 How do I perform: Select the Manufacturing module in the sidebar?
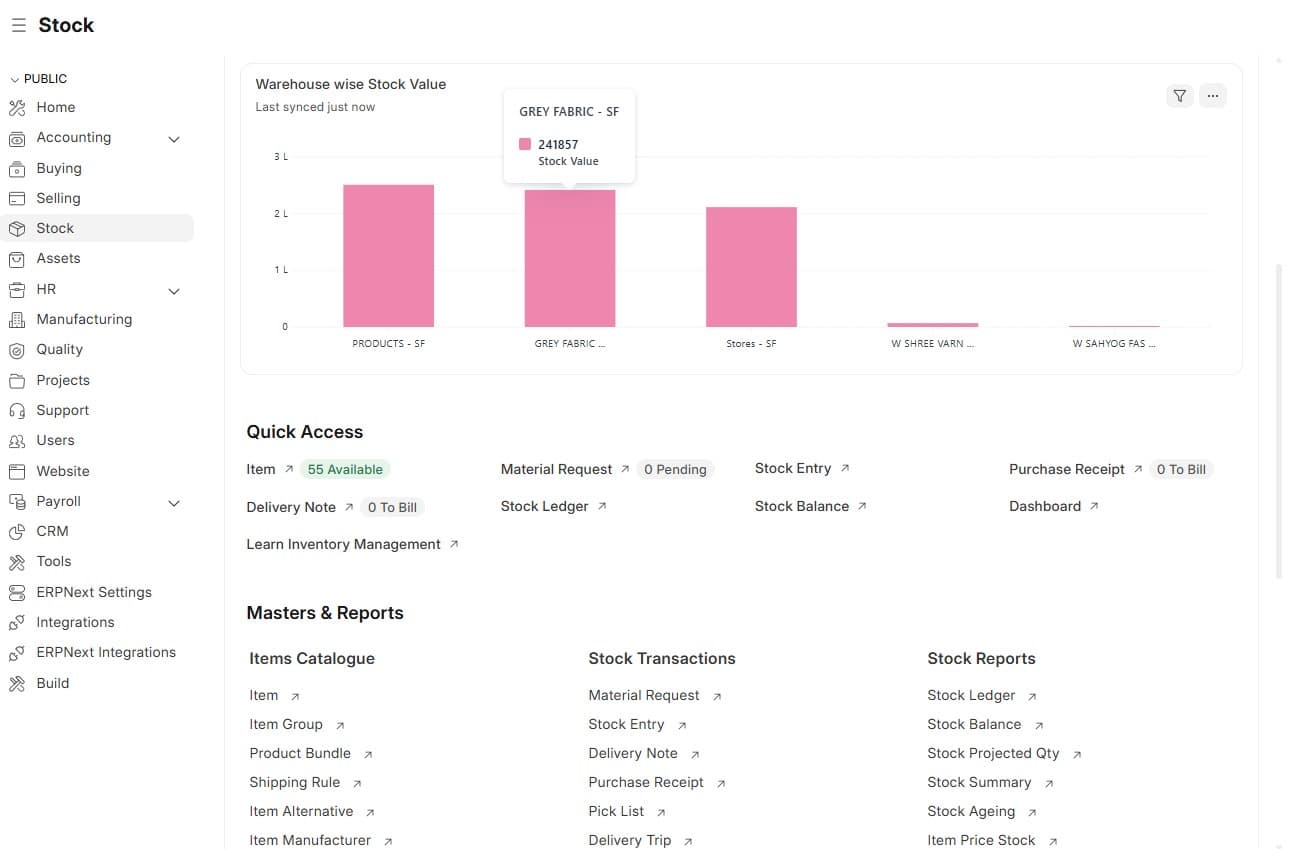pyautogui.click(x=17, y=319)
